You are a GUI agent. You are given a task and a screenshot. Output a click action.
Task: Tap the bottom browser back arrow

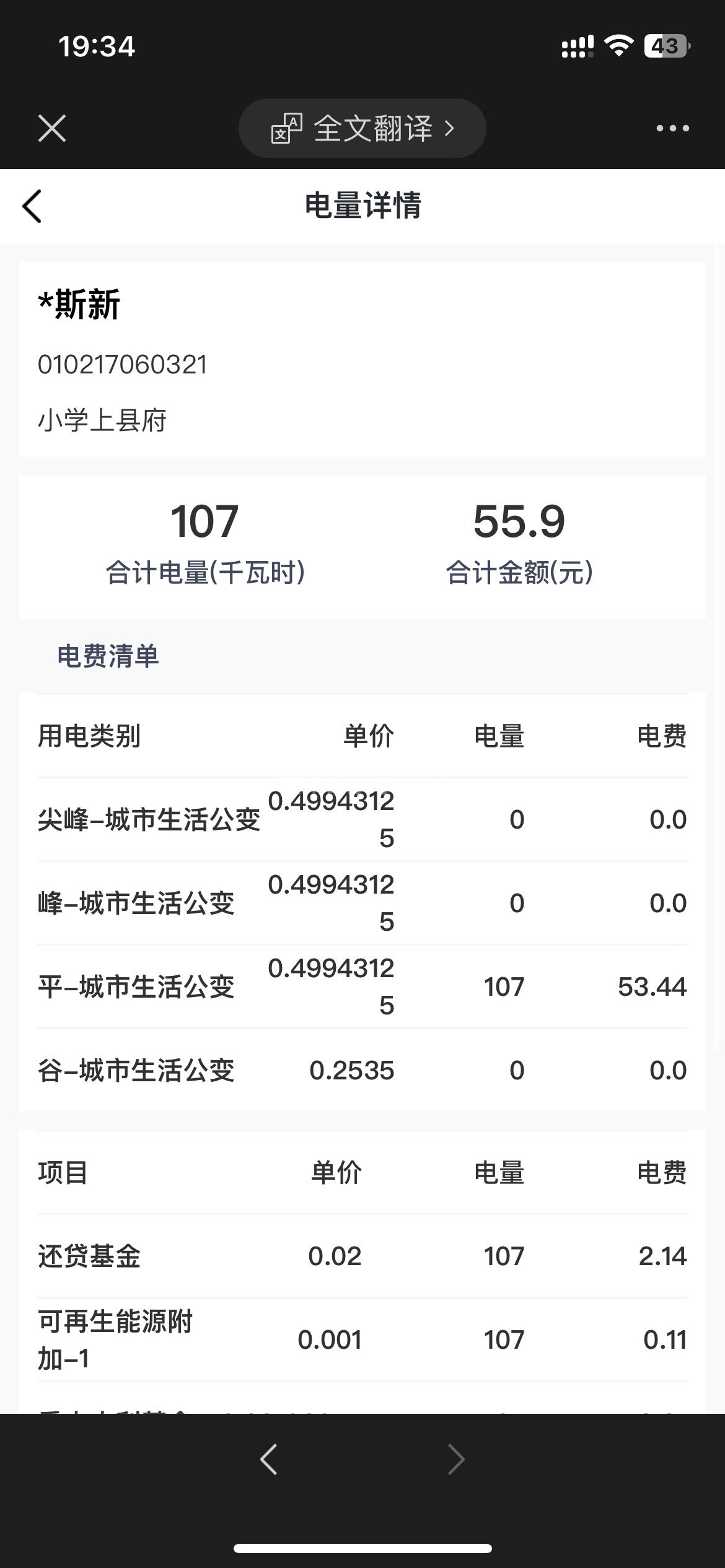click(268, 1459)
